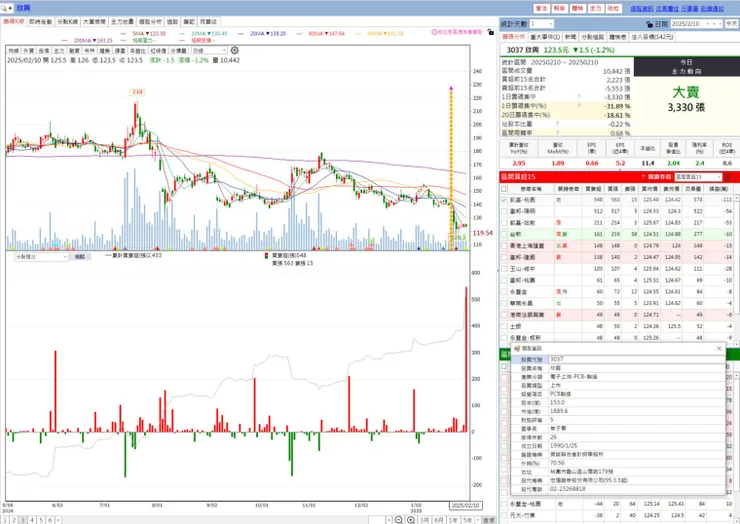This screenshot has width=740, height=524.
Task: Click the 交易量 column header
Action: 693,189
